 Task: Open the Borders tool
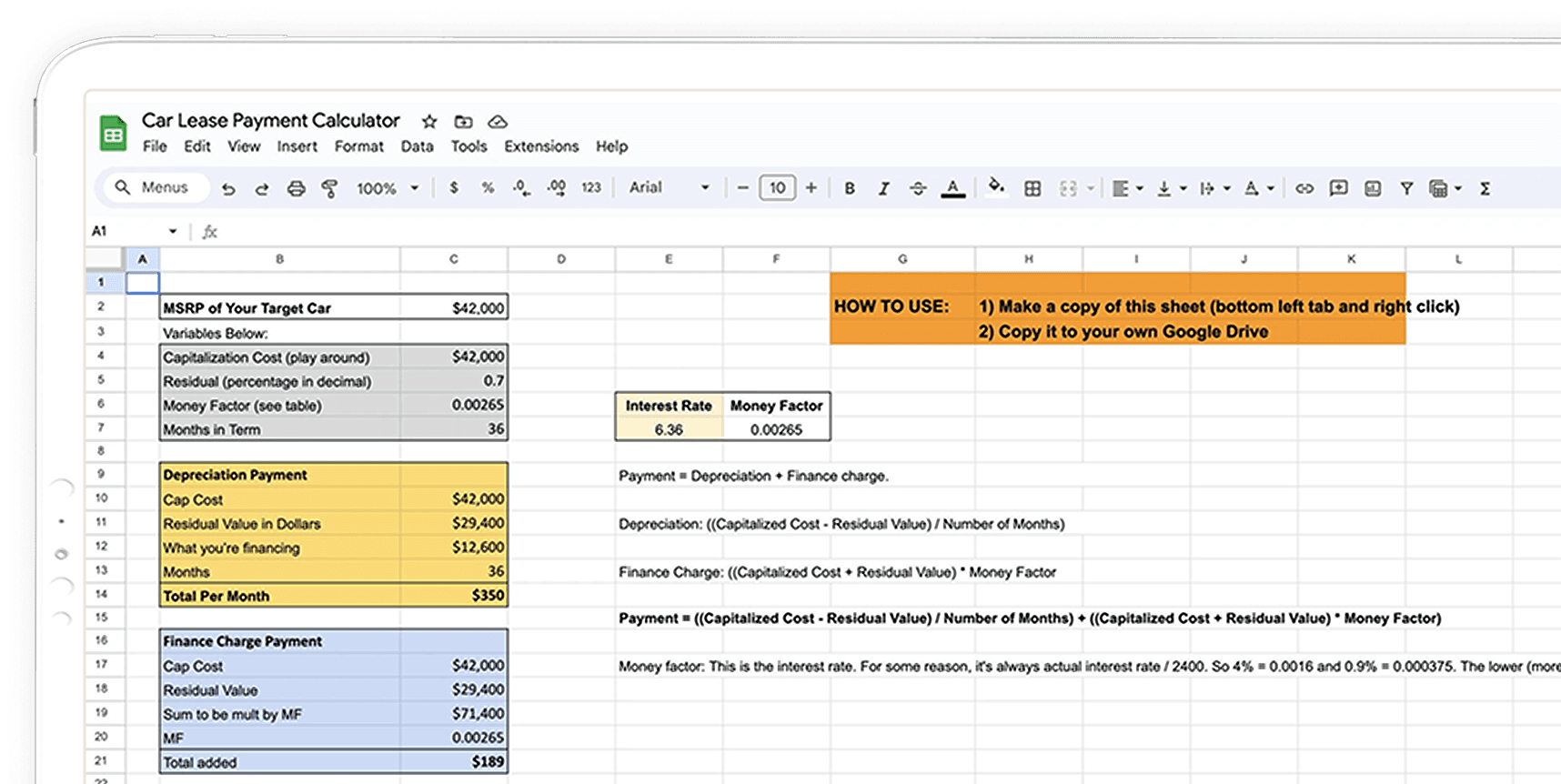pyautogui.click(x=1032, y=188)
